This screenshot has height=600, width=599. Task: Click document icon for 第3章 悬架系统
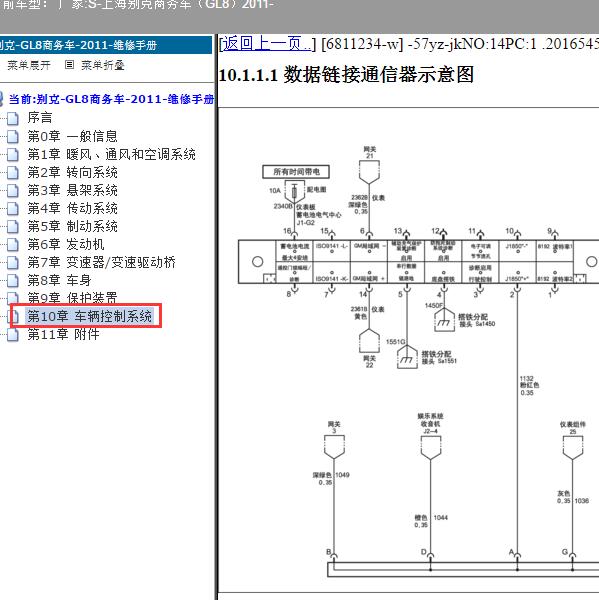point(13,191)
